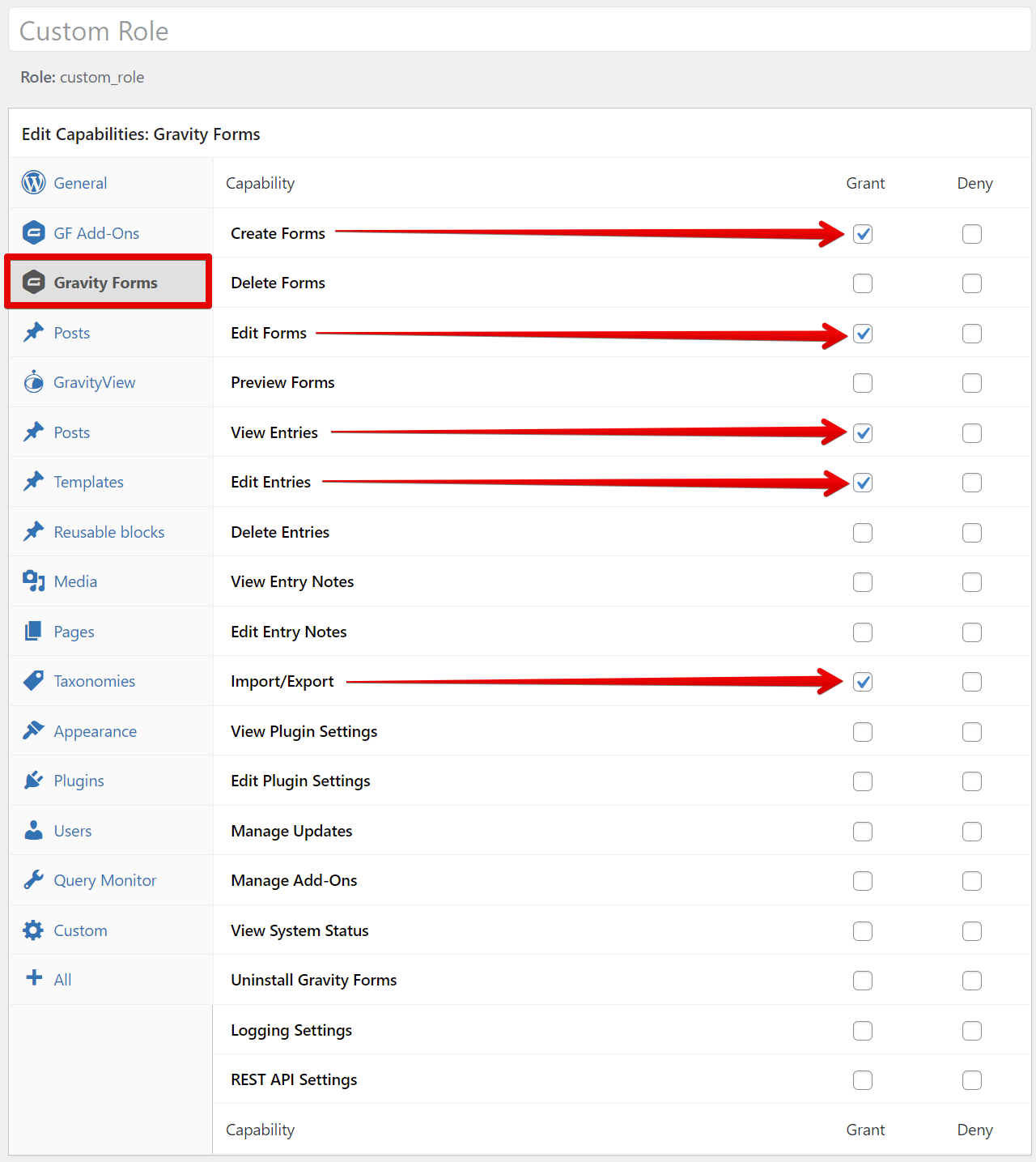Click the Gravity Forms hexagon icon
The image size is (1036, 1162).
click(33, 283)
